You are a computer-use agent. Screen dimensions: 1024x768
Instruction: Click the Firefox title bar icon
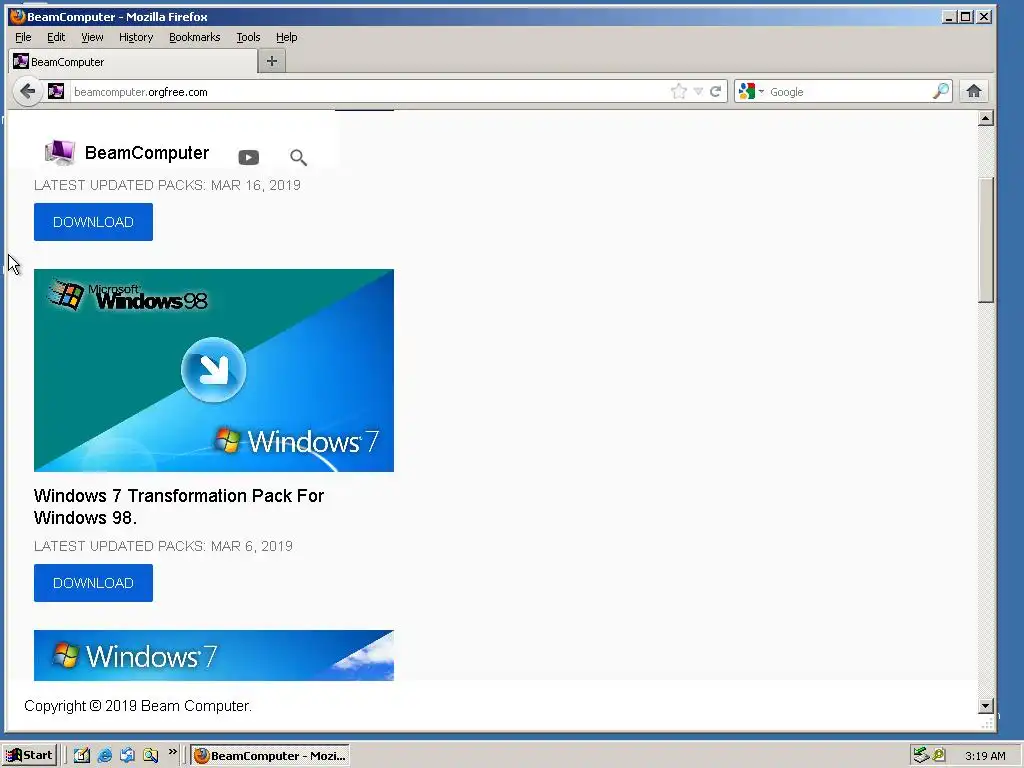click(x=17, y=16)
